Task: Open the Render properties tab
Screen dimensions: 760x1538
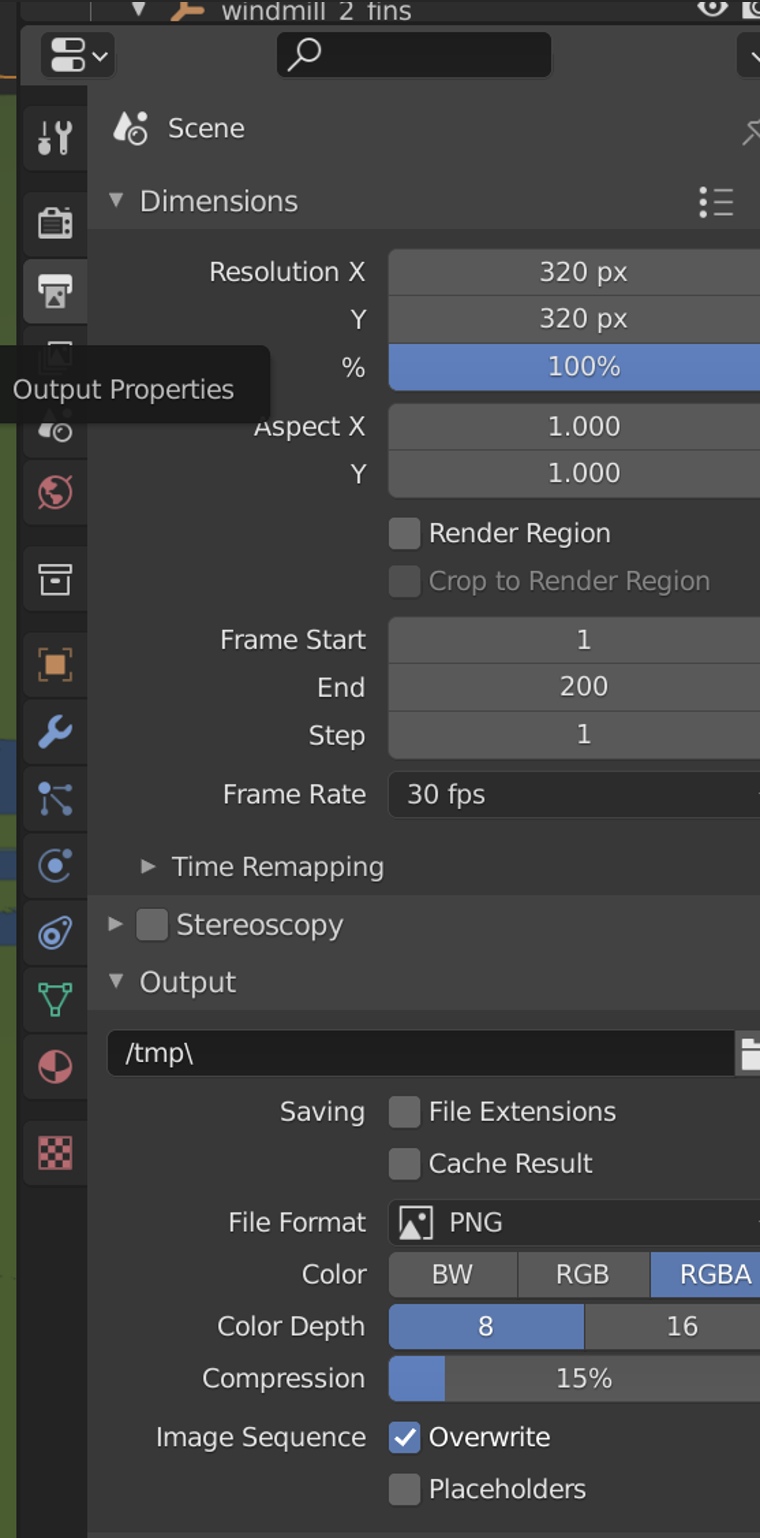Action: 55,222
